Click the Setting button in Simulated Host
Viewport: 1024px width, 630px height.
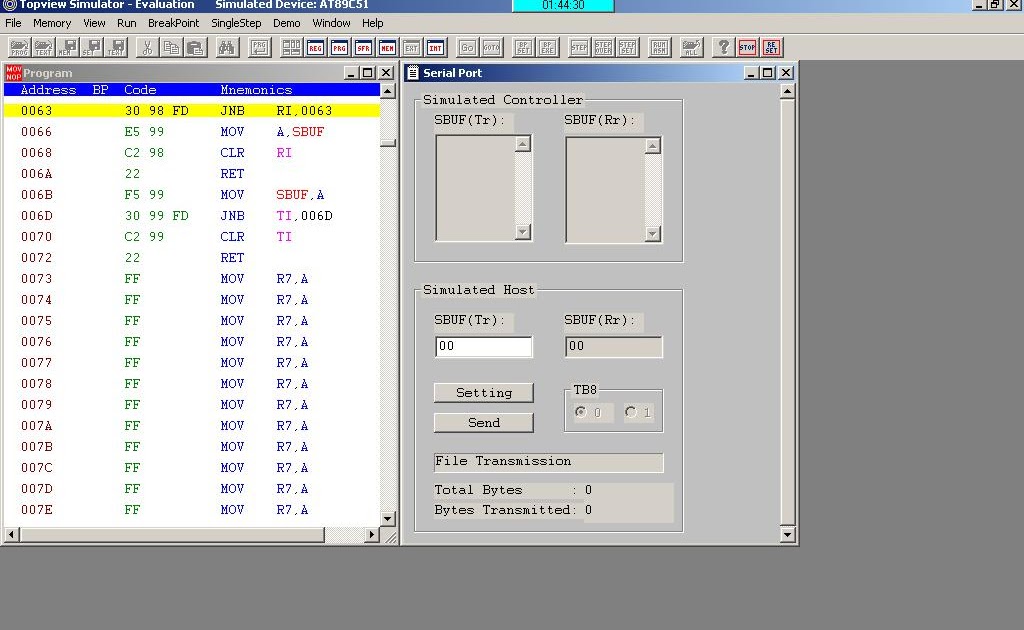[483, 392]
